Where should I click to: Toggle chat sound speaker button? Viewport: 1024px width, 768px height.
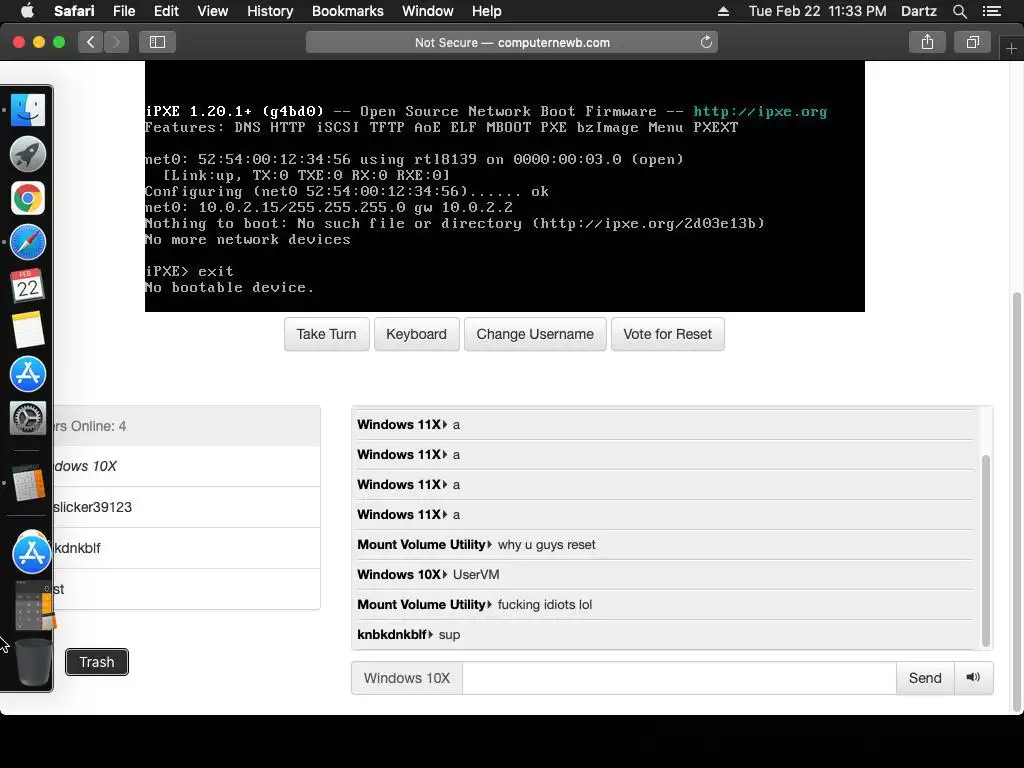point(973,677)
